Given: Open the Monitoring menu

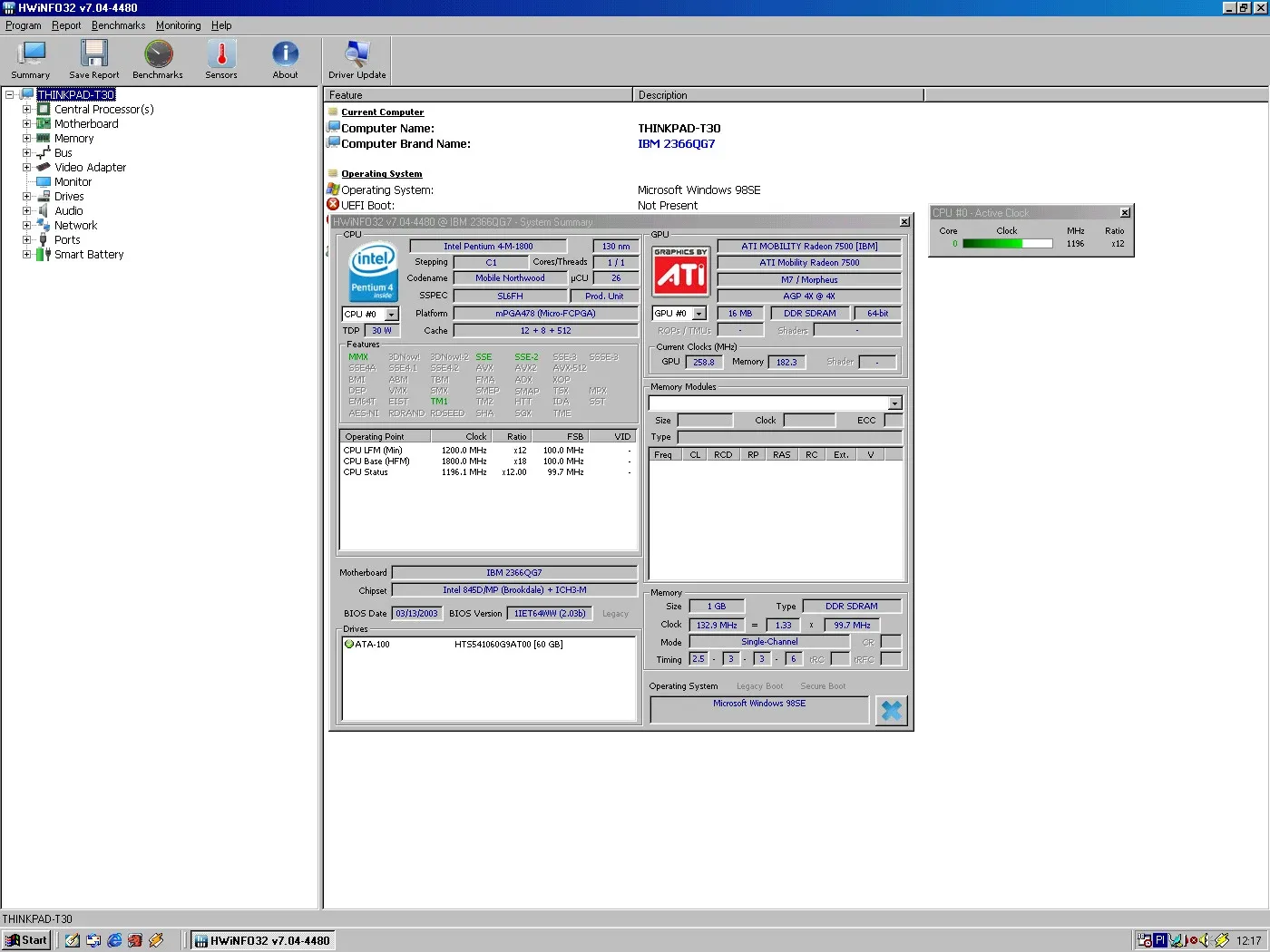Looking at the screenshot, I should tap(179, 25).
